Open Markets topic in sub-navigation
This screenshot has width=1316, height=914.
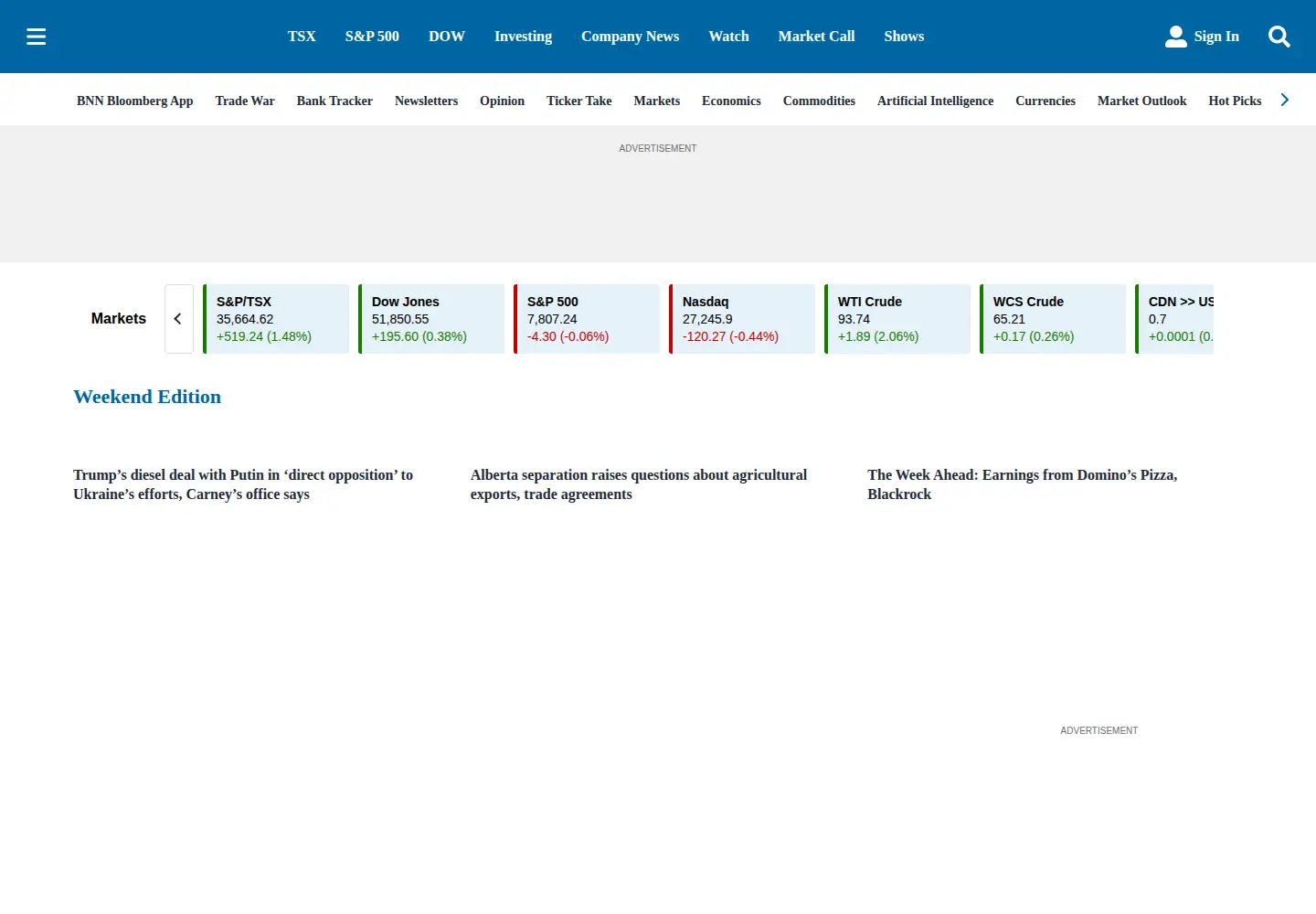[657, 101]
